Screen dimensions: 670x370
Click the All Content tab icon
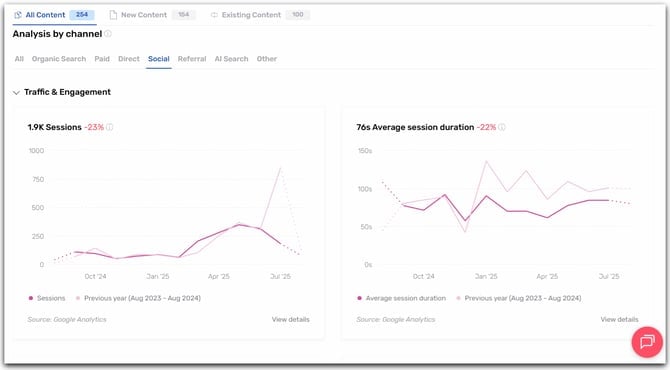tap(18, 15)
